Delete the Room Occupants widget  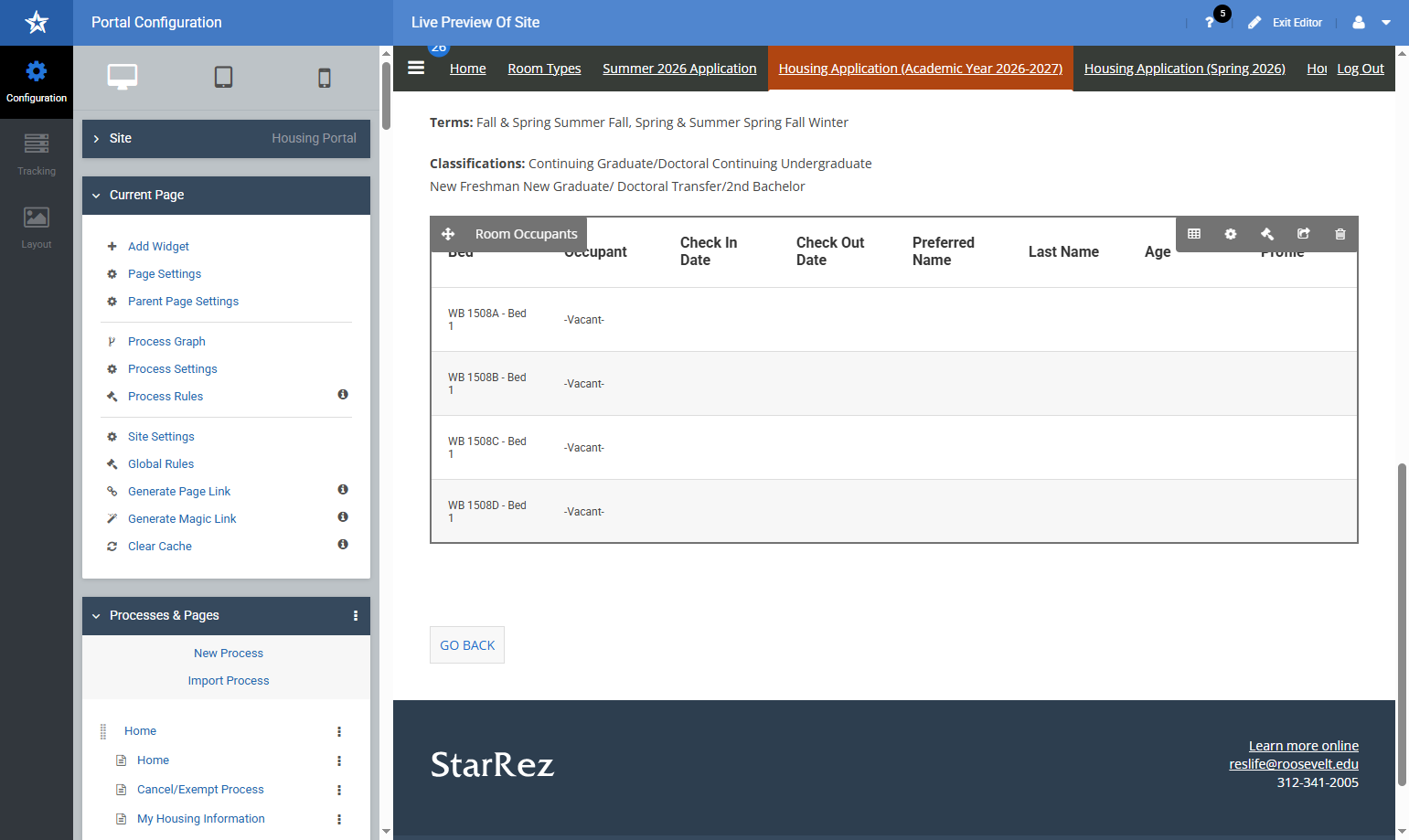[x=1340, y=234]
